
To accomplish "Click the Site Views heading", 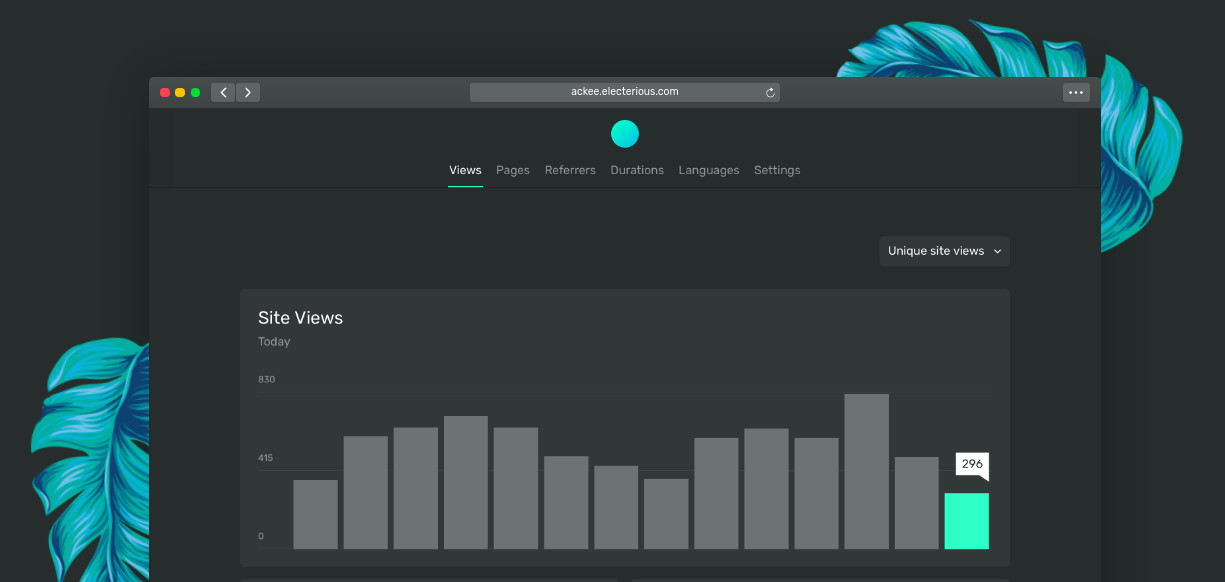I will (300, 318).
